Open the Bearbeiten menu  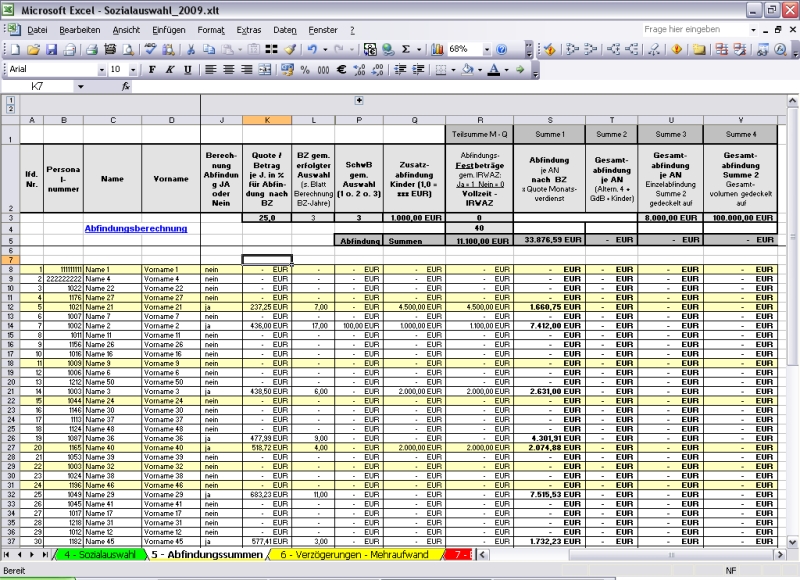coord(80,30)
